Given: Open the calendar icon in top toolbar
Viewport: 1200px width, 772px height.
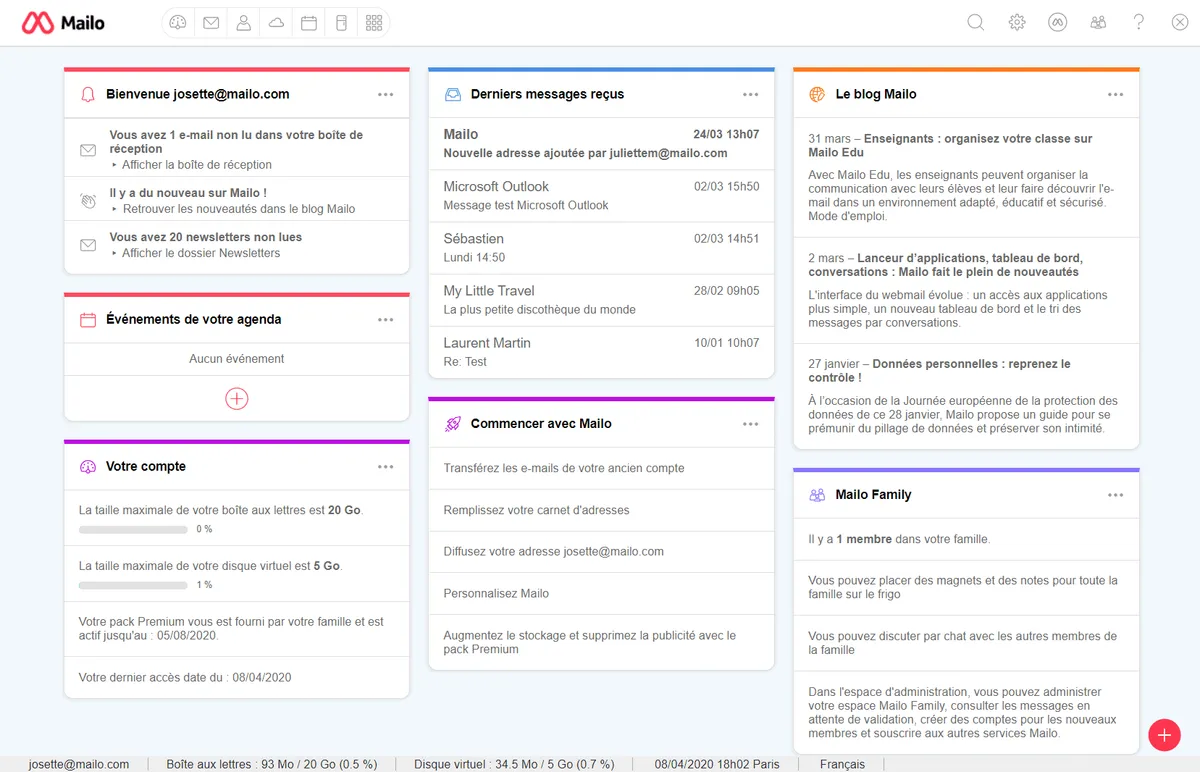Looking at the screenshot, I should pos(309,22).
